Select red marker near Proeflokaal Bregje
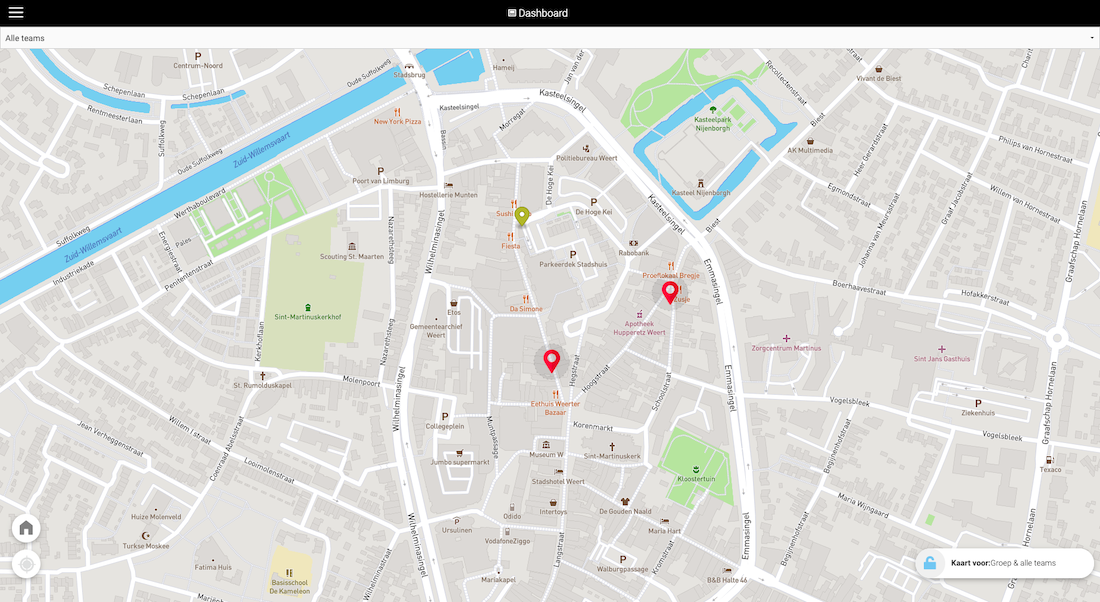The width and height of the screenshot is (1100, 602). [670, 291]
